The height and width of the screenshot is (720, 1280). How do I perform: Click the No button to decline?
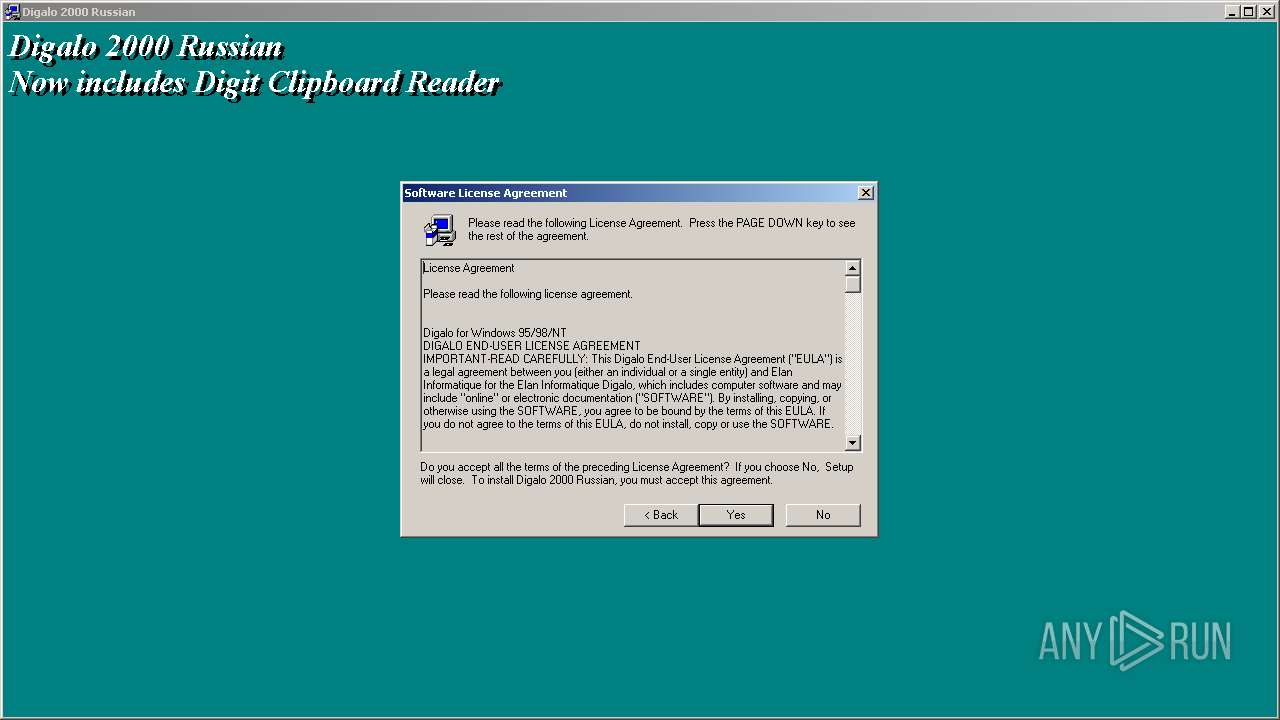pyautogui.click(x=823, y=515)
